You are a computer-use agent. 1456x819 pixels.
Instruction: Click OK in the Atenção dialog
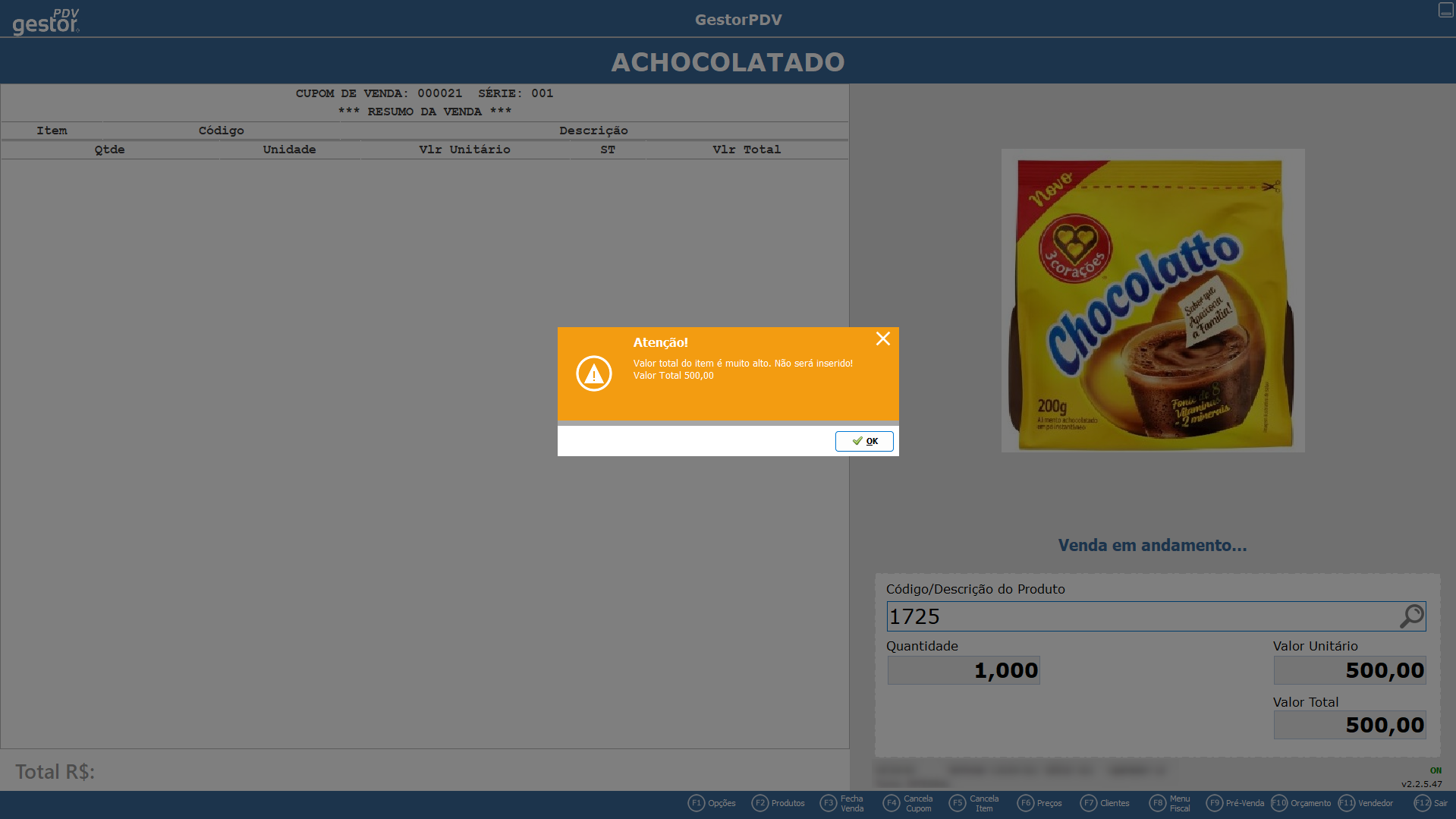click(x=864, y=441)
